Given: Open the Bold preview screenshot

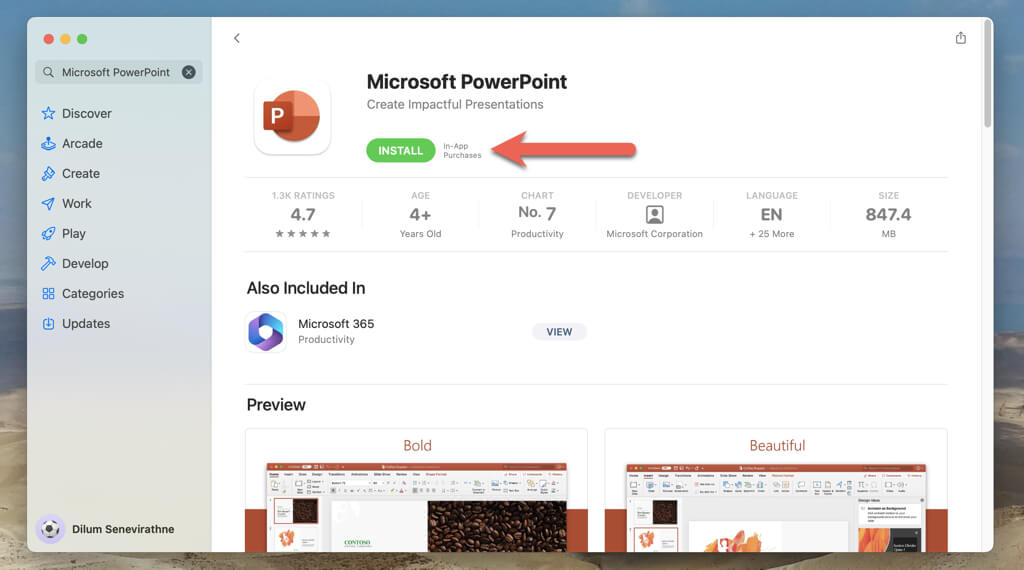Looking at the screenshot, I should point(417,490).
